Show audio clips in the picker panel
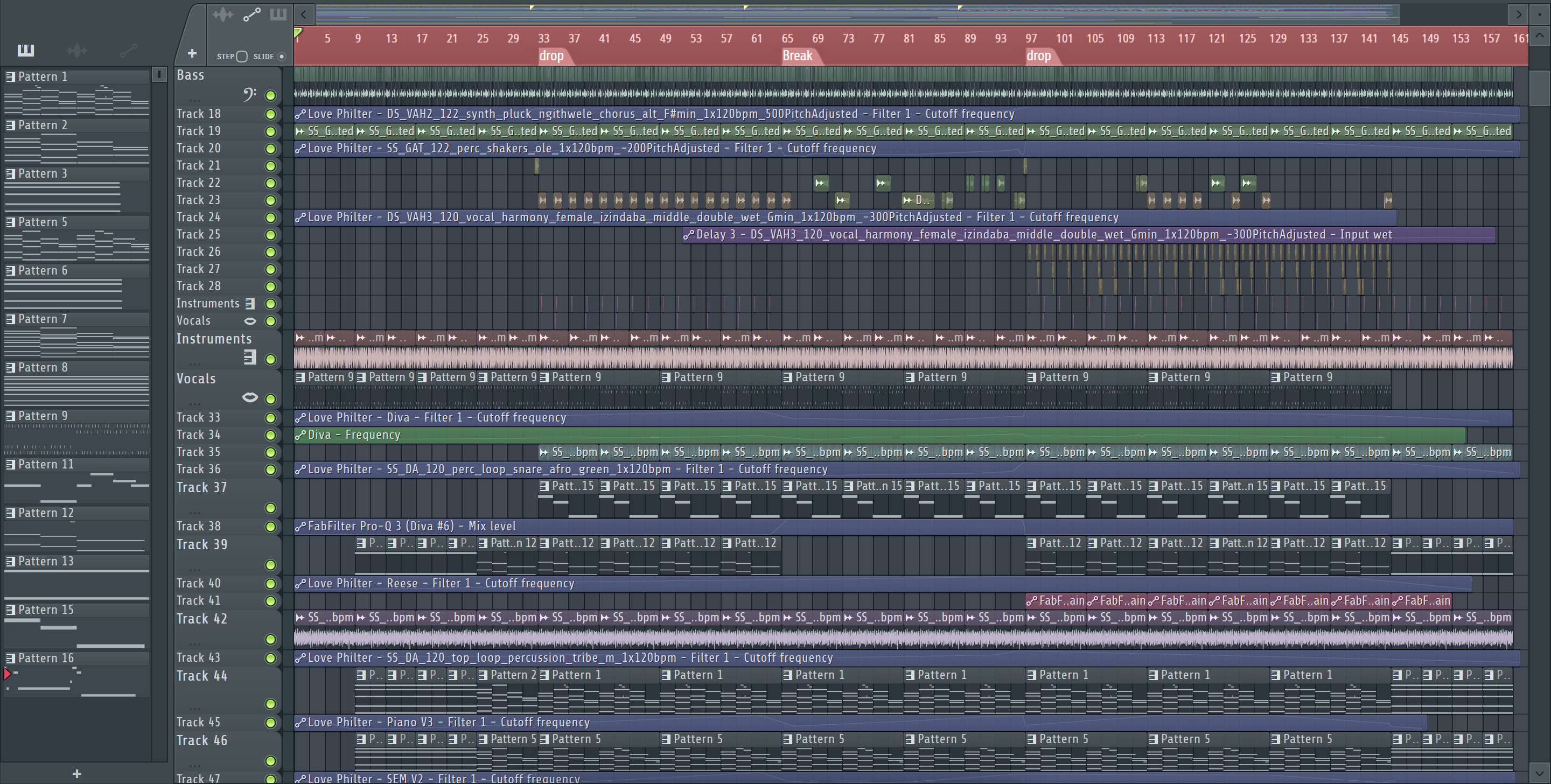Viewport: 1551px width, 784px height. click(77, 50)
